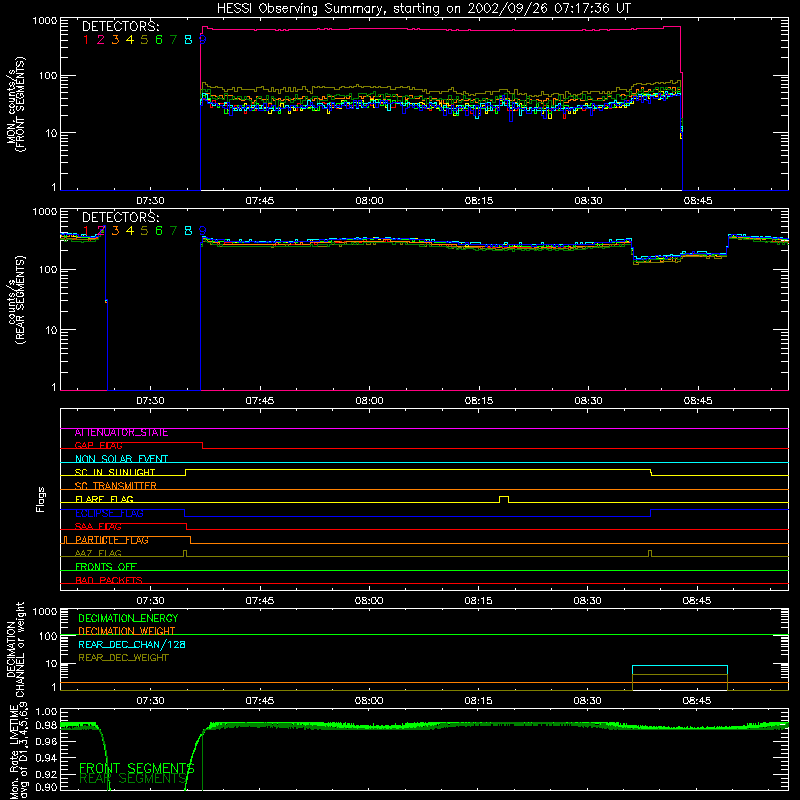Click the BAD_PACKETS flag label

click(109, 580)
